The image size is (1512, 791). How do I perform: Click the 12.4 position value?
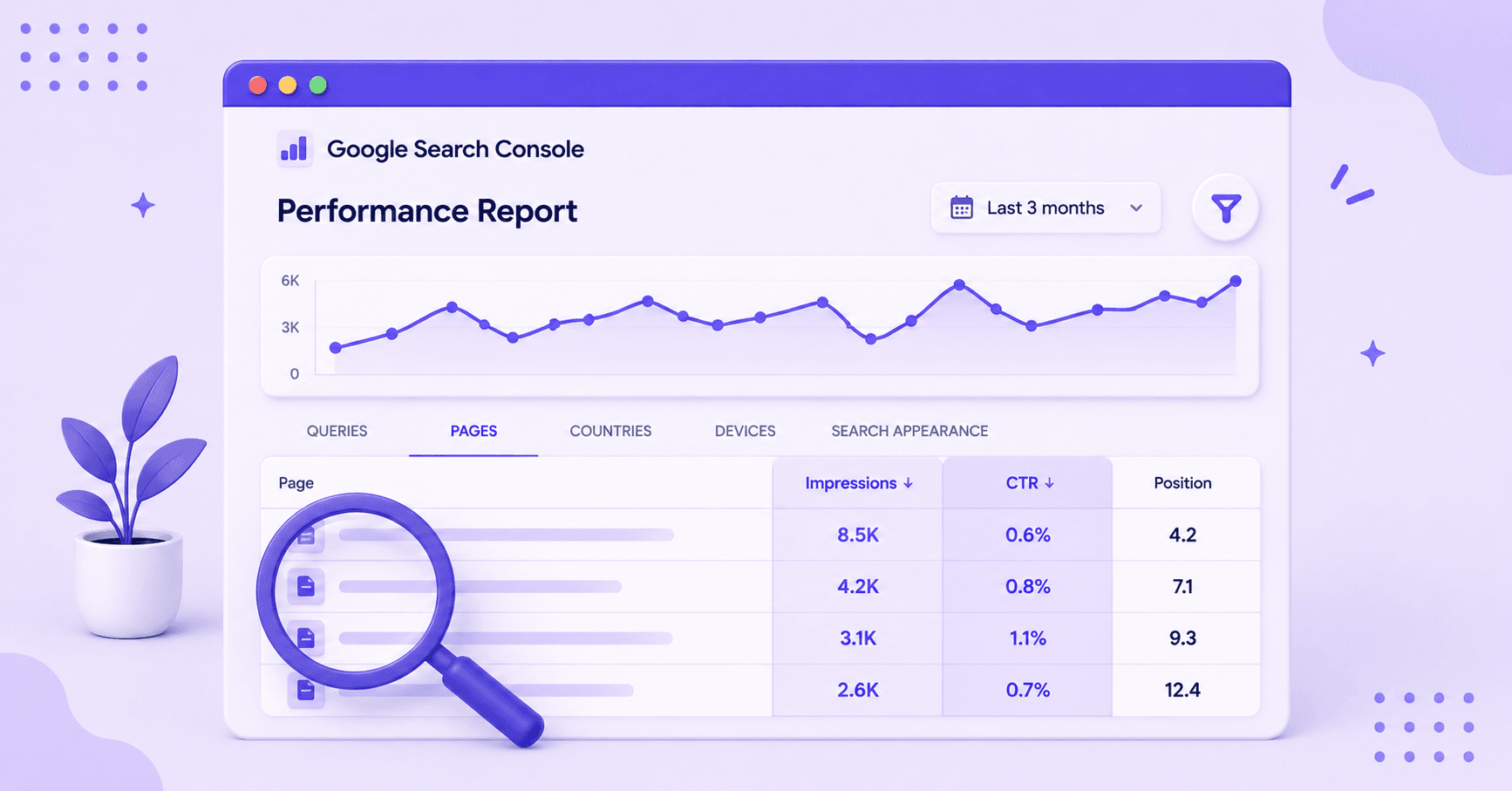1182,691
